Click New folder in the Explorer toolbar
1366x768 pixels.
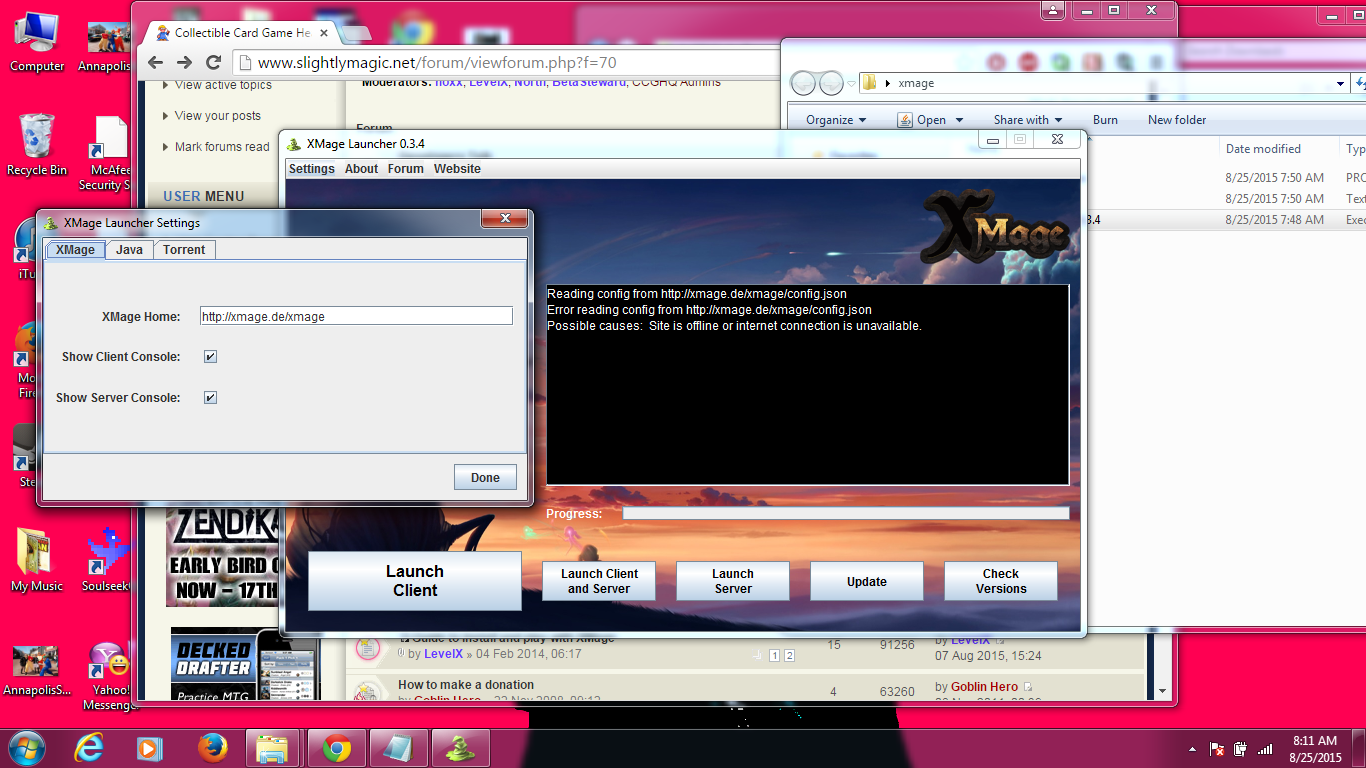point(1177,120)
